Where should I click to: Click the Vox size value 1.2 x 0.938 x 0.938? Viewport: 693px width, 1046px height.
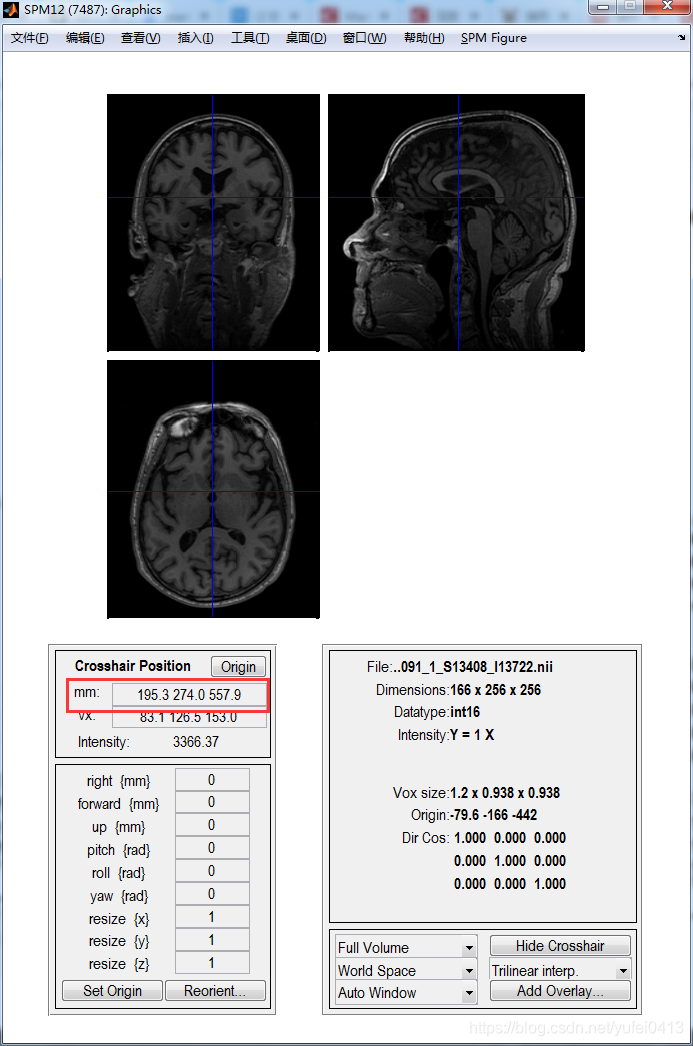tap(505, 793)
